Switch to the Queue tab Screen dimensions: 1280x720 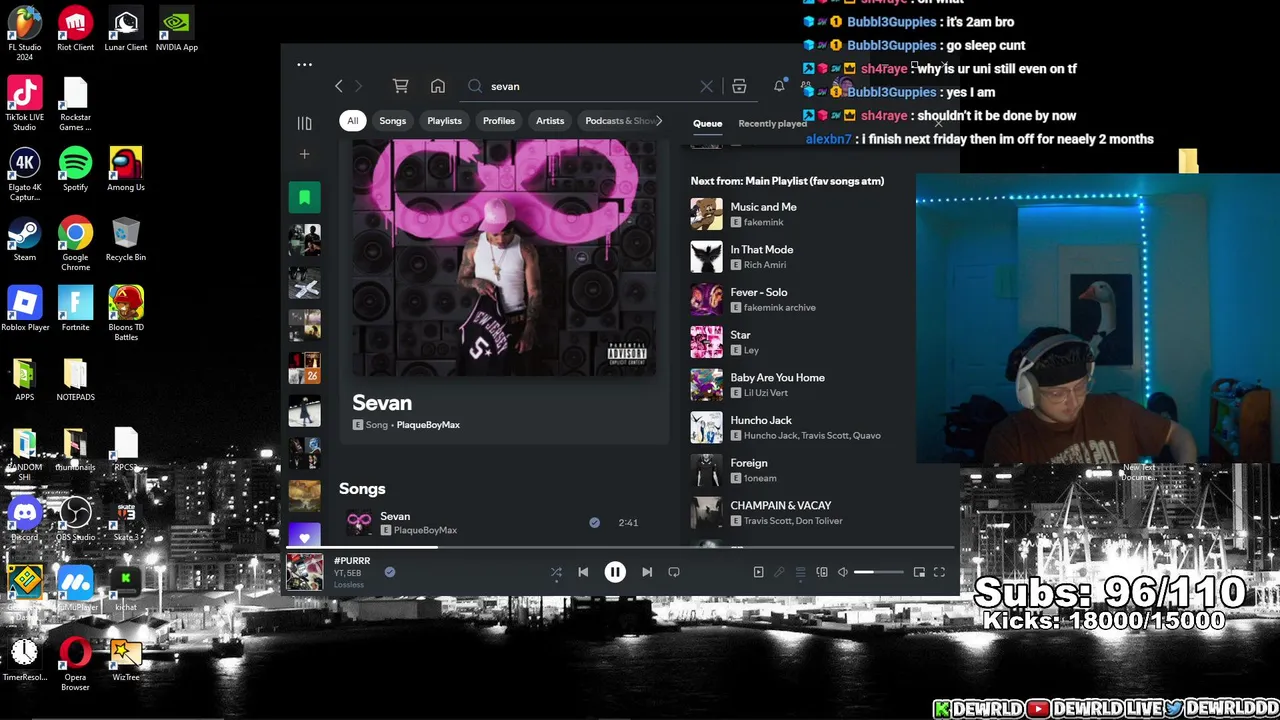[707, 124]
